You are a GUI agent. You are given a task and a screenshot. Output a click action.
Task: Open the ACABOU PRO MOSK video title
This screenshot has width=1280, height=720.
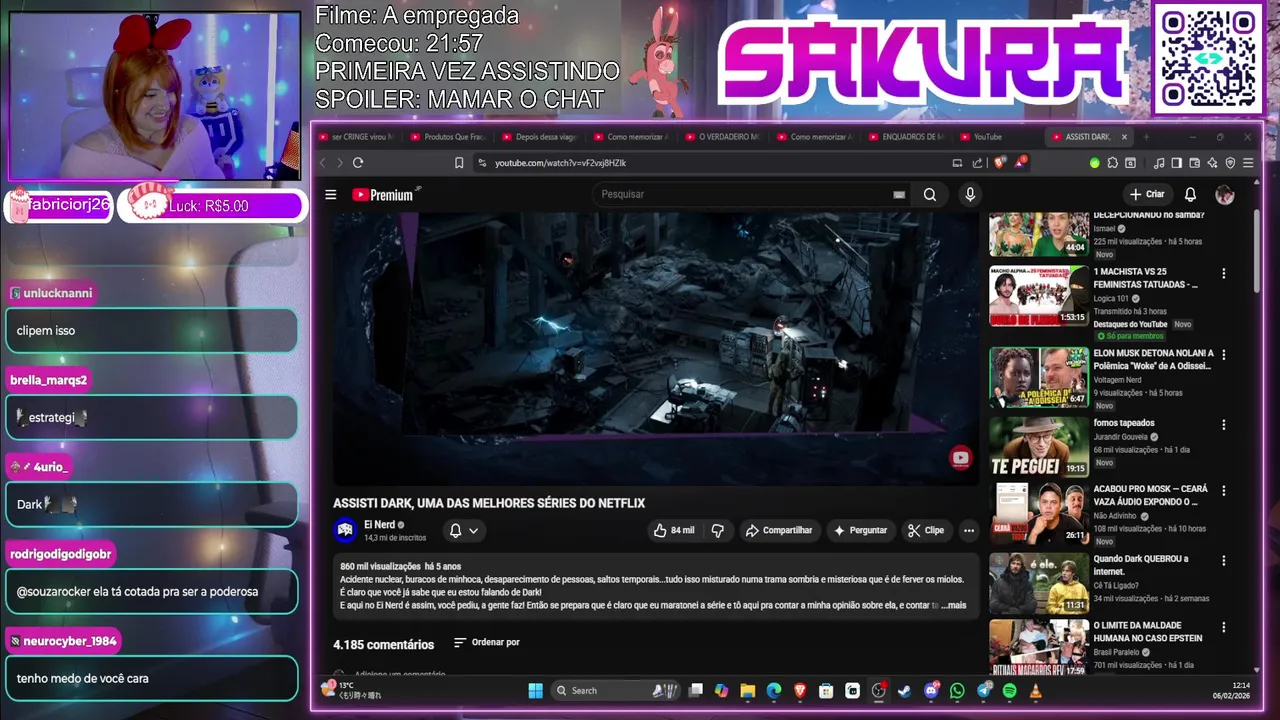(1150, 495)
